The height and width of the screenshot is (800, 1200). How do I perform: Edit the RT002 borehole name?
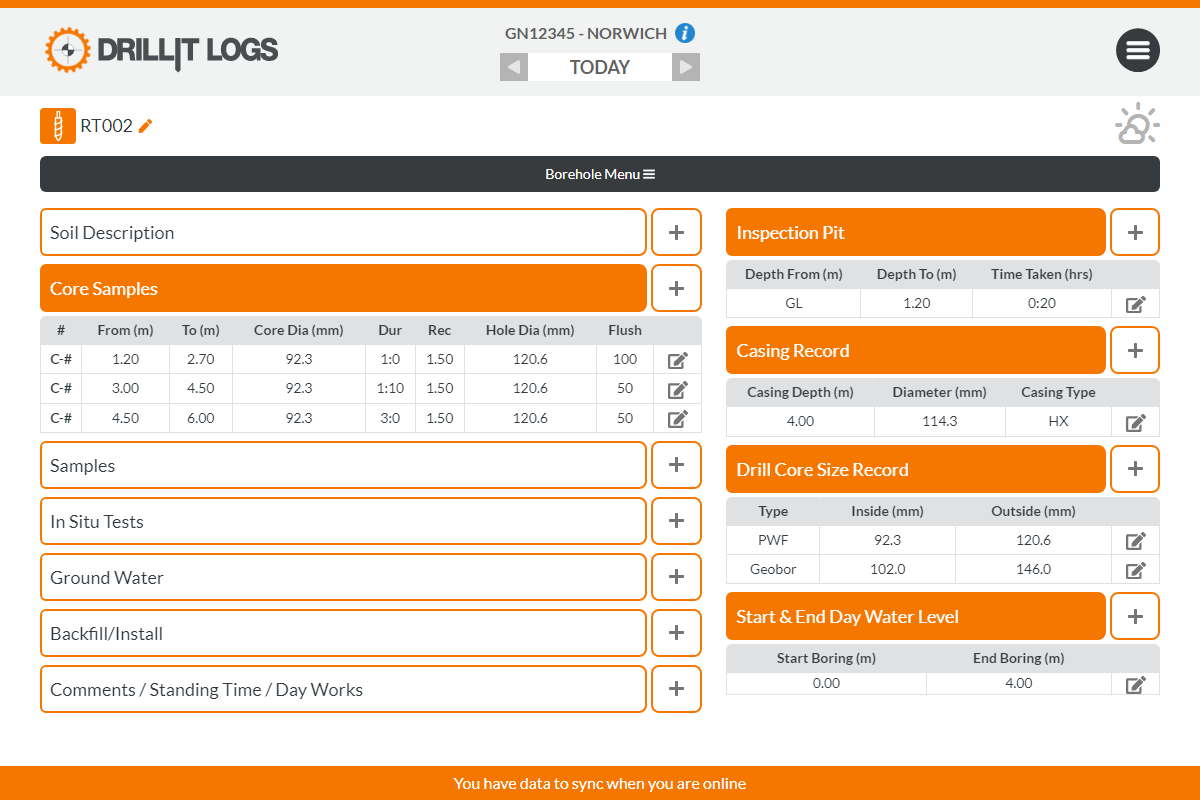pyautogui.click(x=146, y=126)
